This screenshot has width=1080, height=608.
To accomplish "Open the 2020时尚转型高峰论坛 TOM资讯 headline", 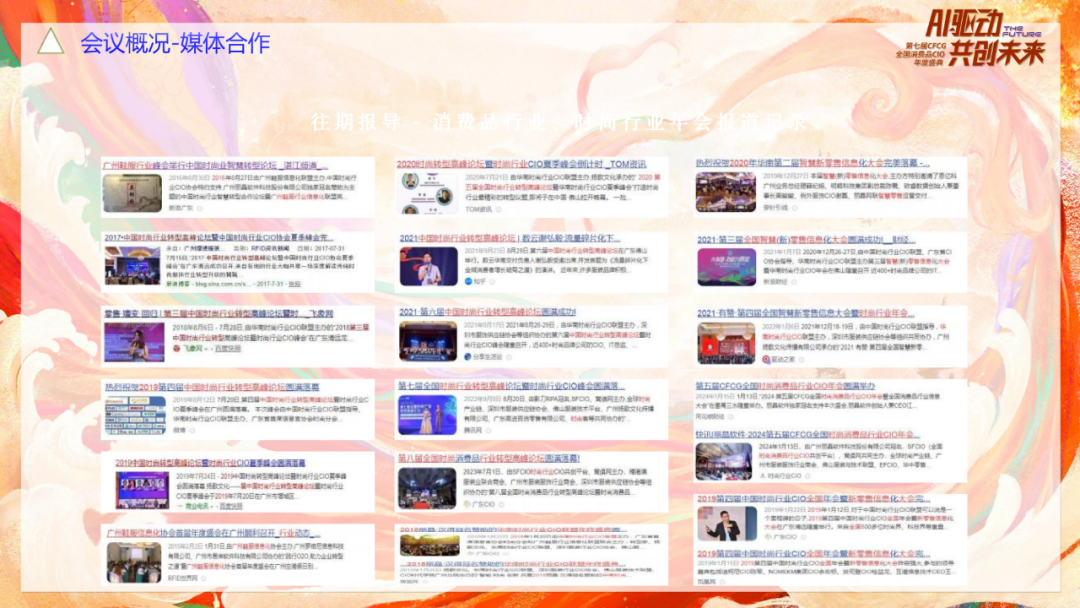I will [521, 164].
